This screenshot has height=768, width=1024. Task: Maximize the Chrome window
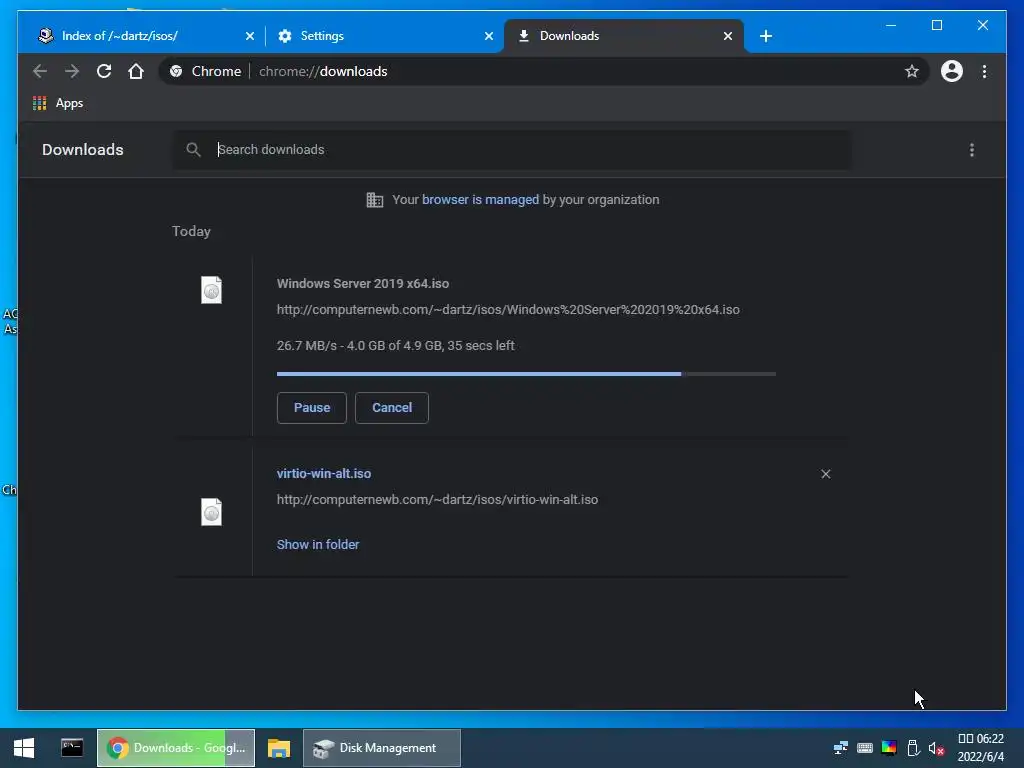tap(936, 25)
